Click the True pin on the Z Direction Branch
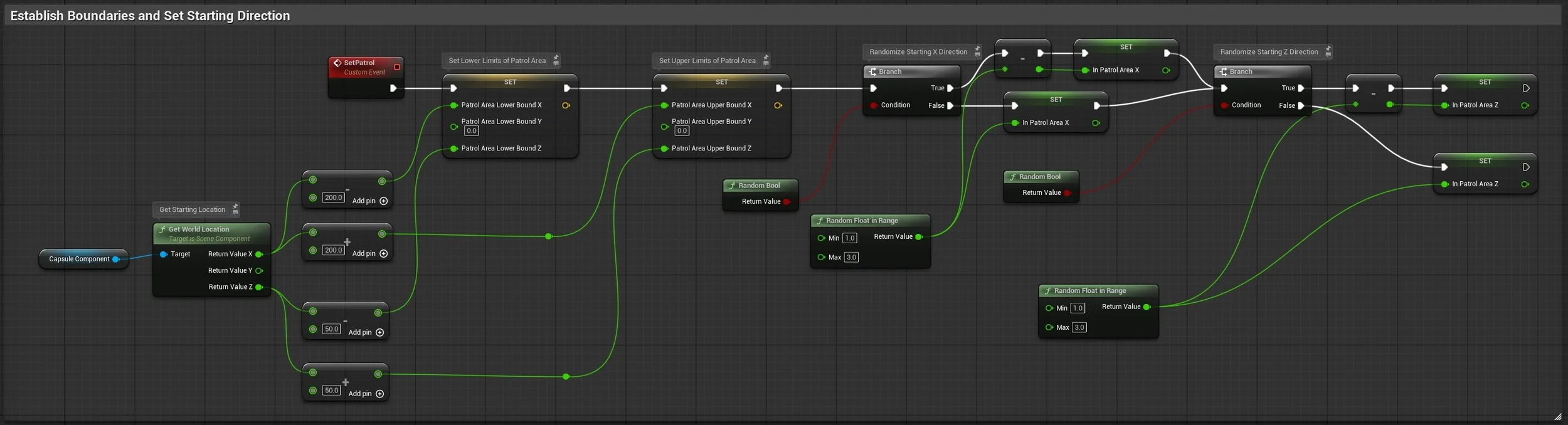The height and width of the screenshot is (425, 1568). tap(1301, 88)
